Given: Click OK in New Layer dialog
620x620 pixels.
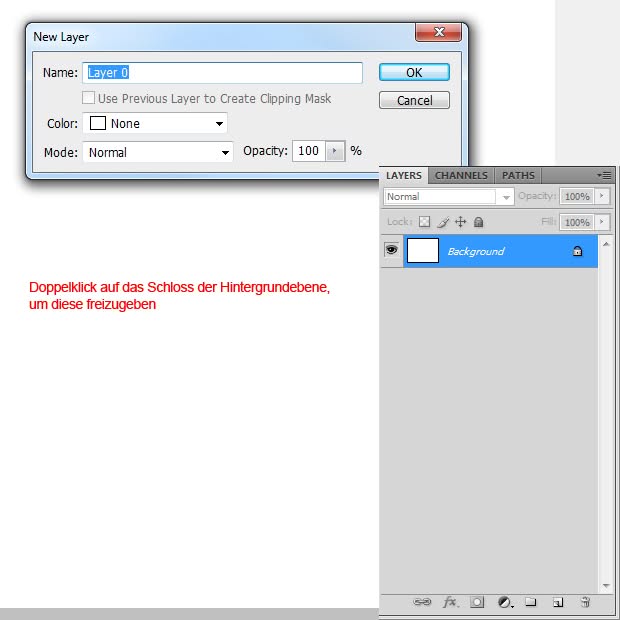Looking at the screenshot, I should click(414, 72).
